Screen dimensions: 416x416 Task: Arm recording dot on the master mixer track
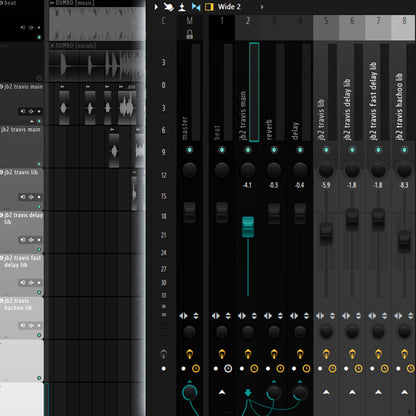(183, 369)
